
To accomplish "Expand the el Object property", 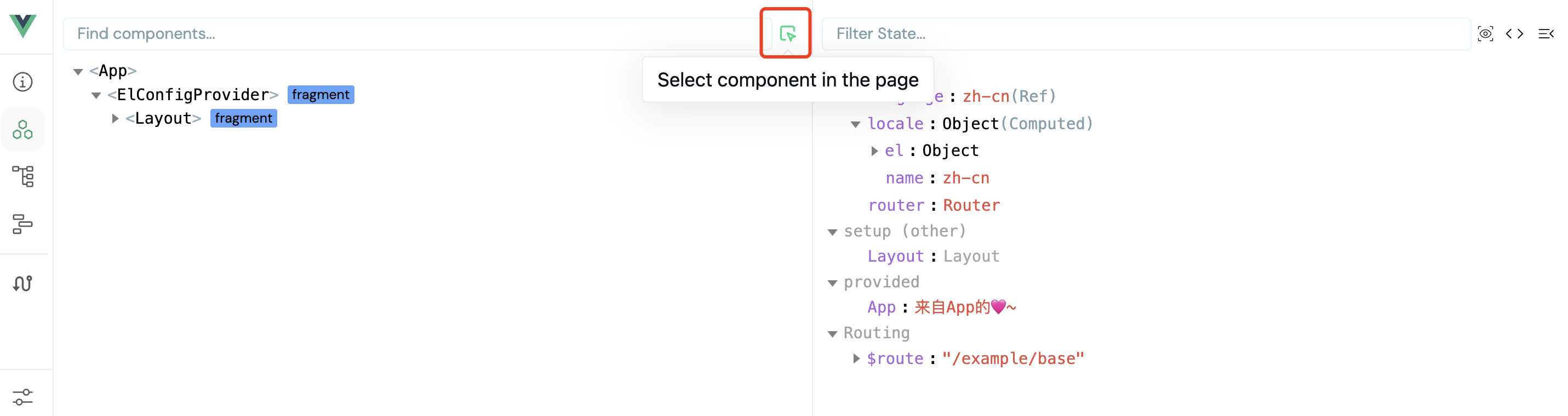I will [874, 151].
